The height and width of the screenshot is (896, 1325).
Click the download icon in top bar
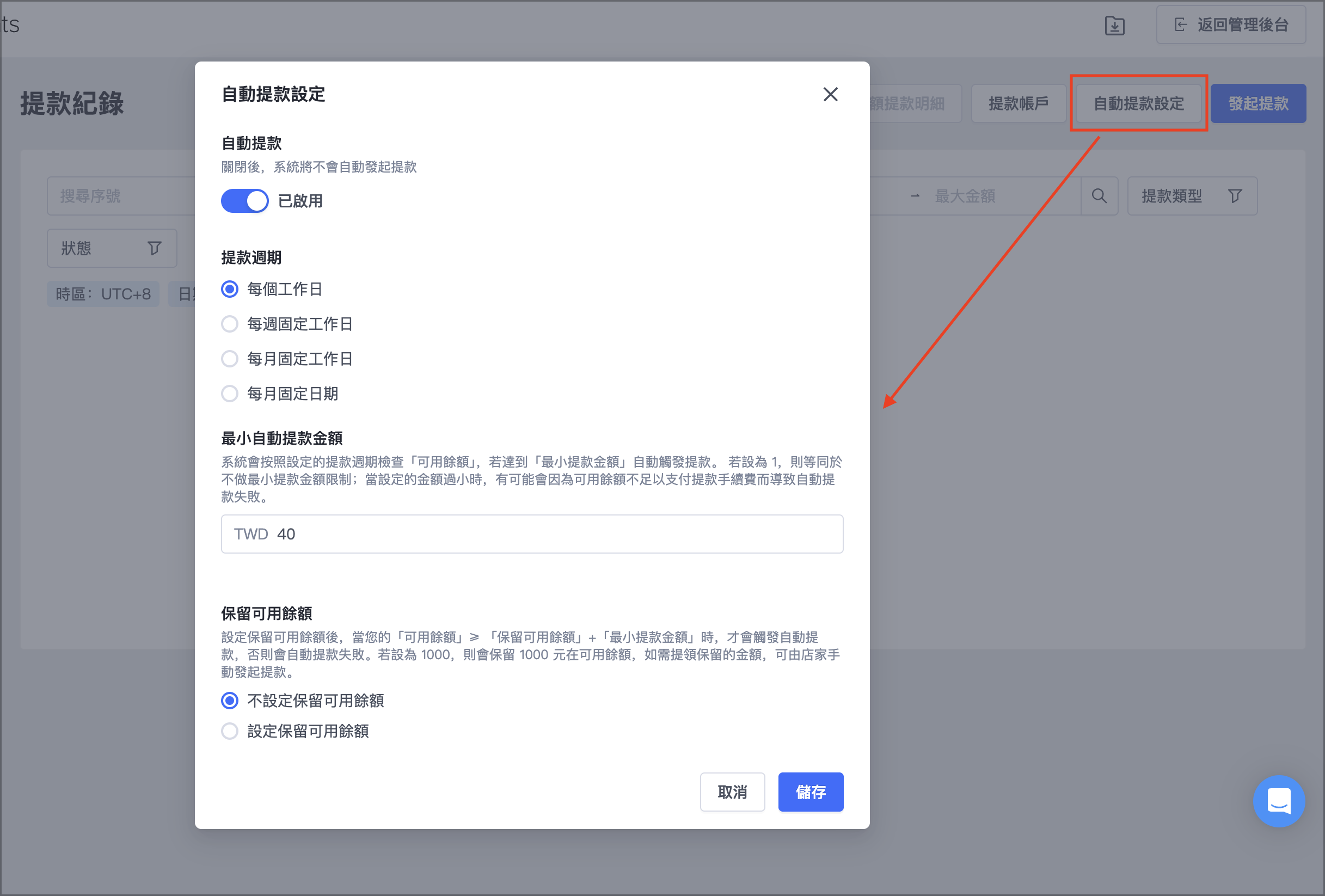pos(1115,26)
